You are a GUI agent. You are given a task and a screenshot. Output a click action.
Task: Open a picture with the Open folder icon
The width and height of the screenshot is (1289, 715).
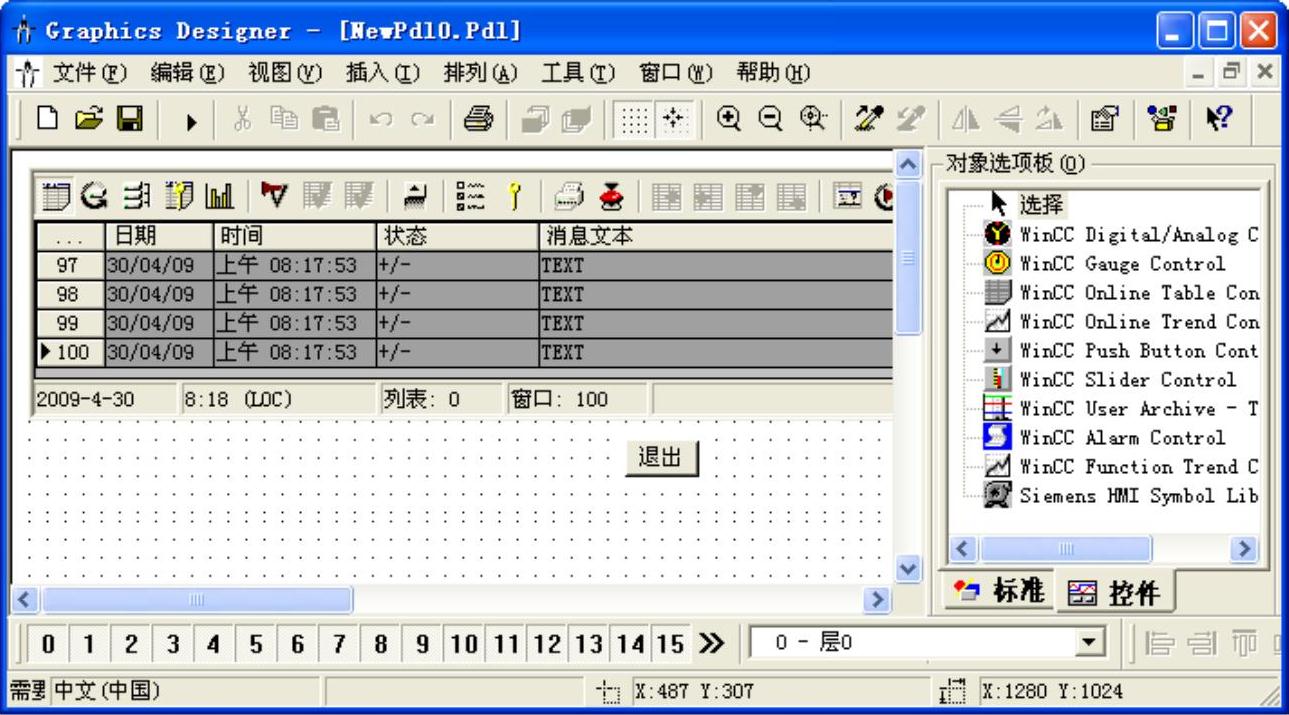[88, 119]
